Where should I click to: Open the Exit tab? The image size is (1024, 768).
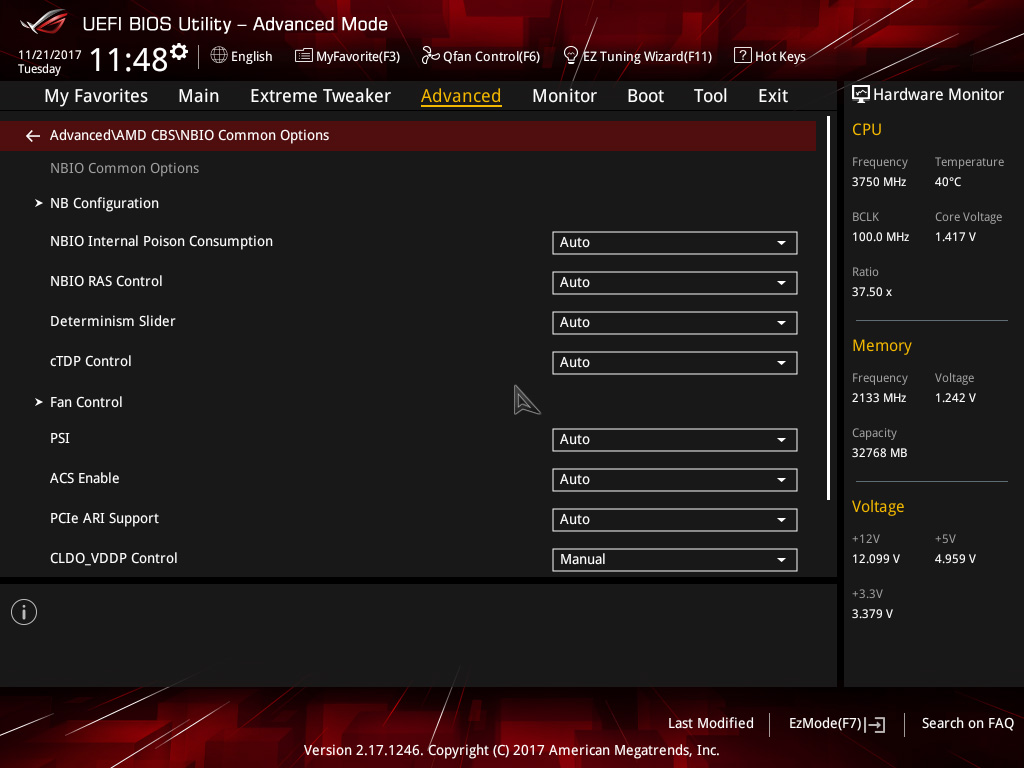click(773, 96)
